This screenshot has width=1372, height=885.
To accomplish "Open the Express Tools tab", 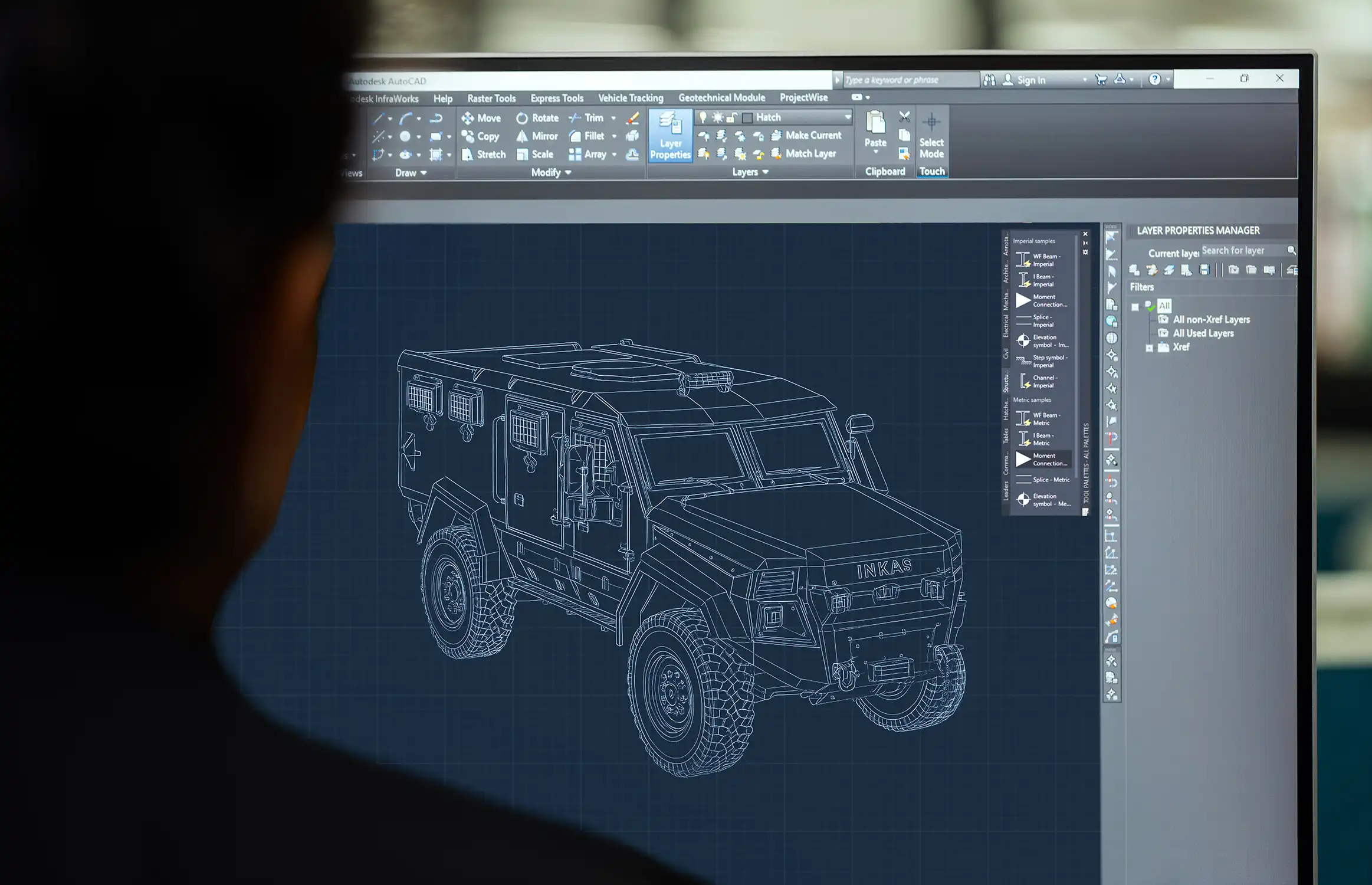I will coord(557,98).
